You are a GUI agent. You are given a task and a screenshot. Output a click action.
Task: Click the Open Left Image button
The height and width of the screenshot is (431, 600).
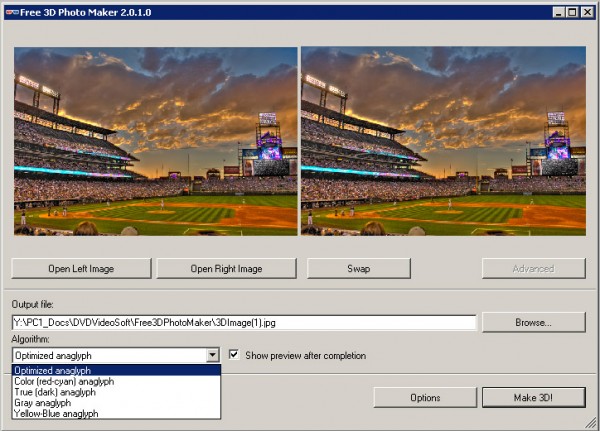point(81,269)
